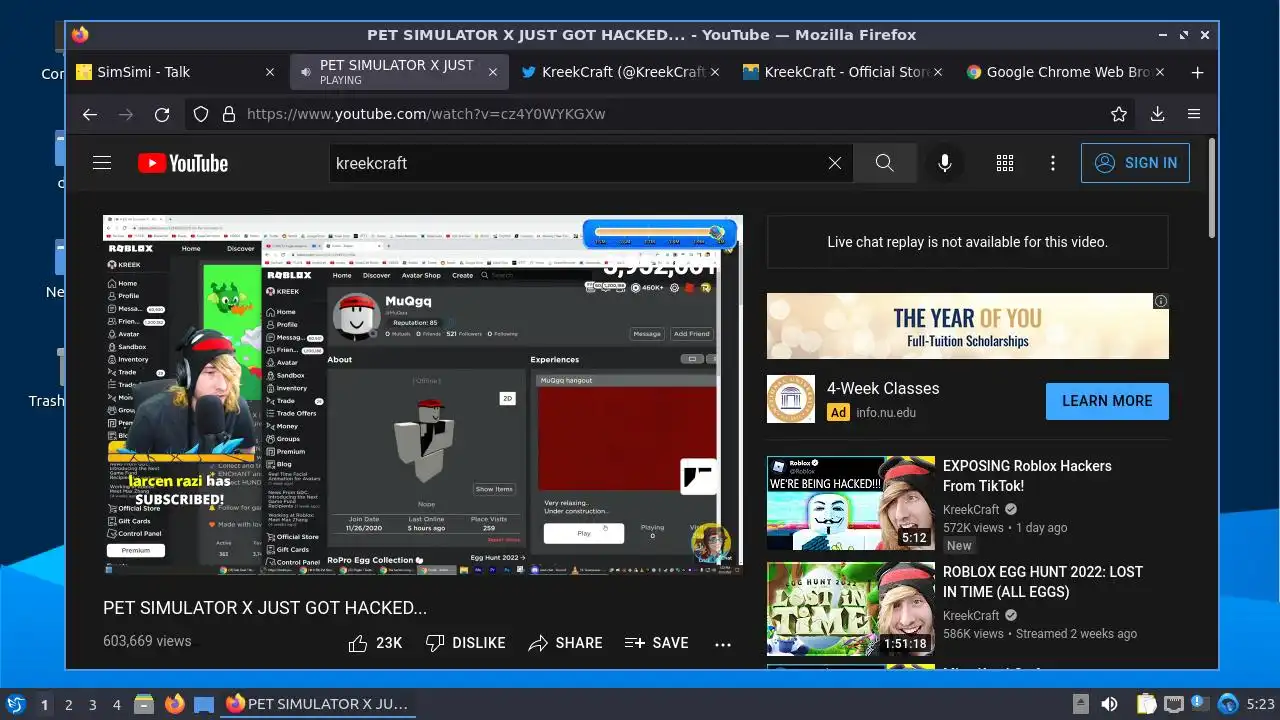
Task: Close the PET SIMULATOR X tab
Action: click(x=492, y=72)
